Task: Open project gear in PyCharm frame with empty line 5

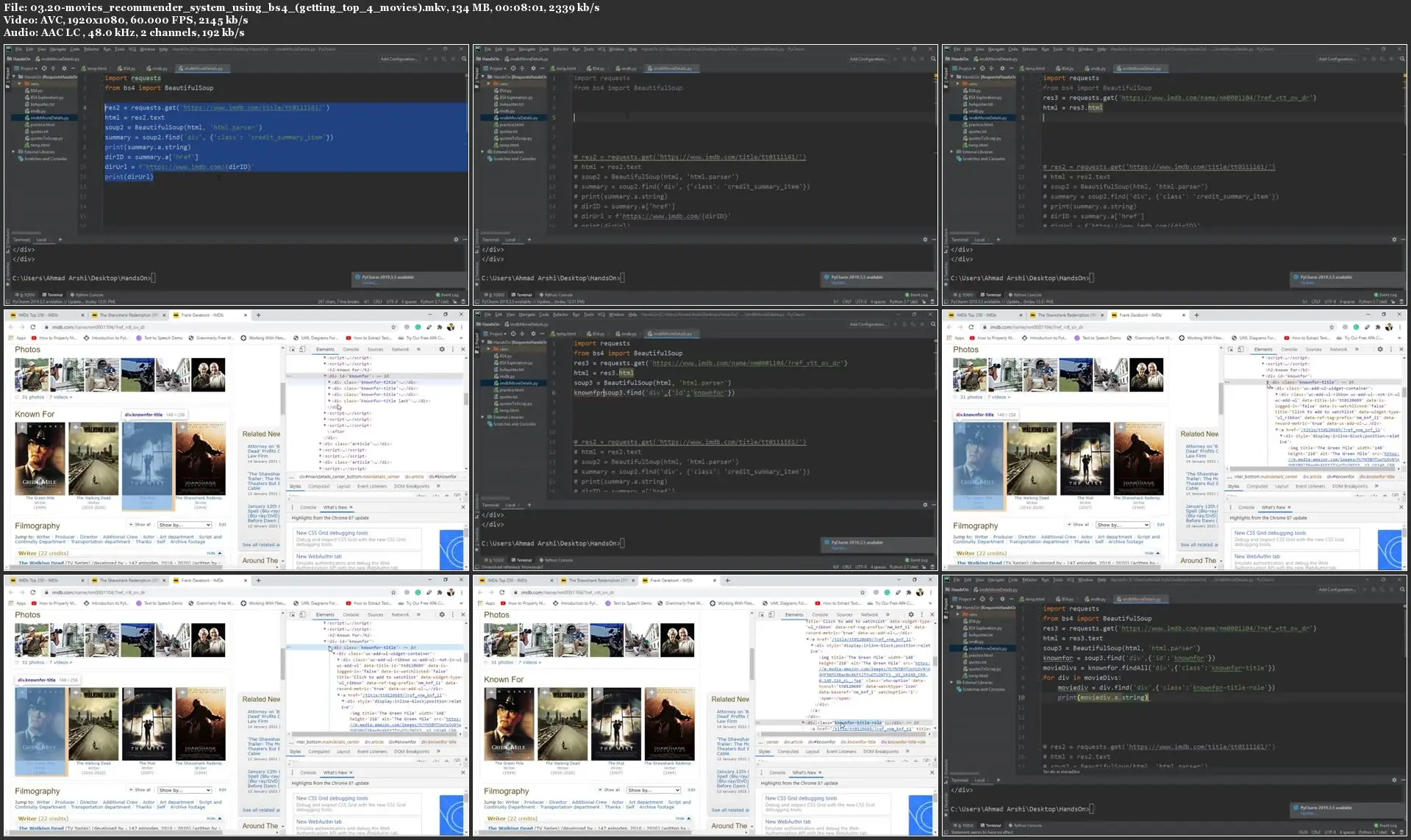Action: point(532,68)
